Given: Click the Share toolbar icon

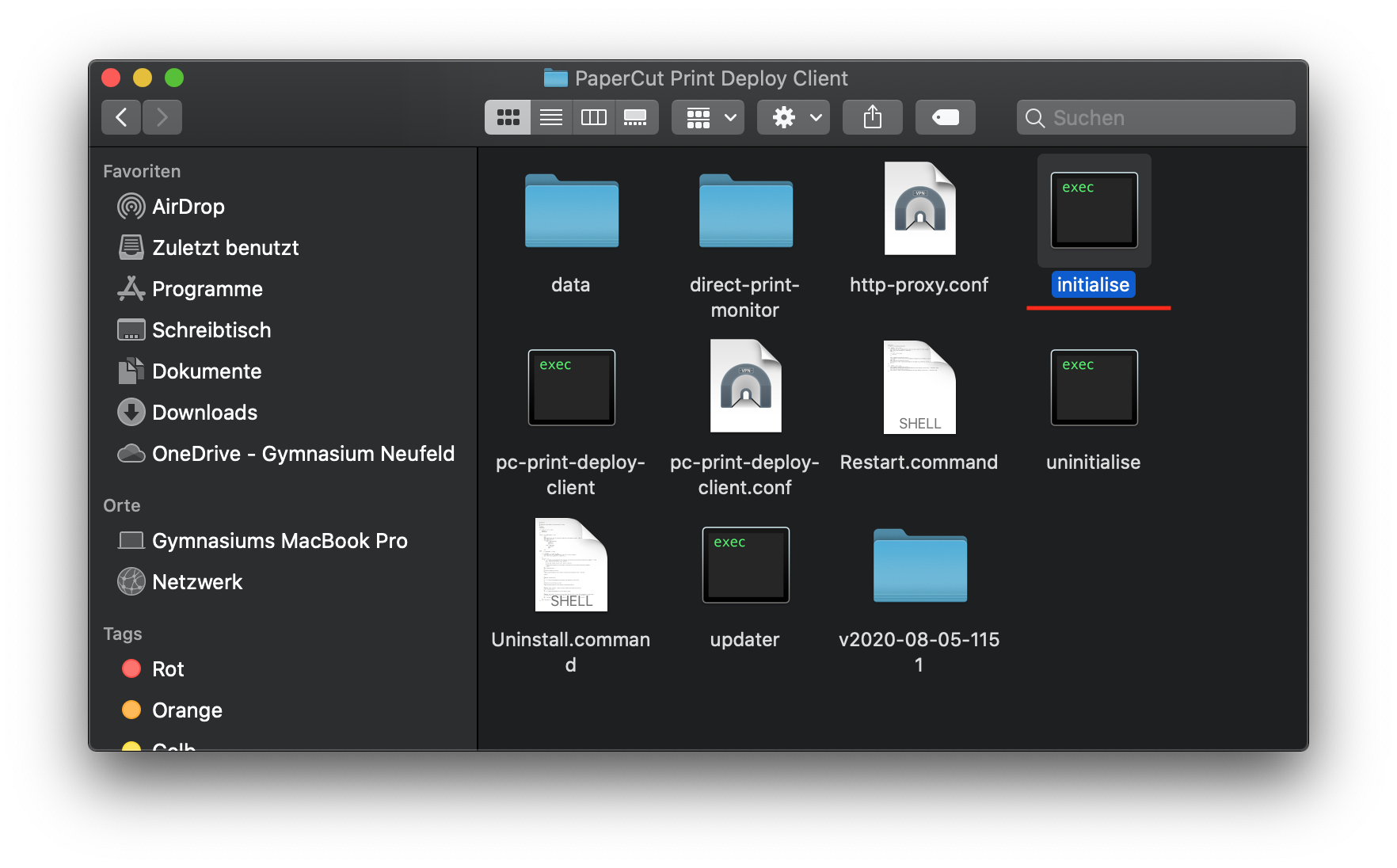Looking at the screenshot, I should [x=872, y=117].
